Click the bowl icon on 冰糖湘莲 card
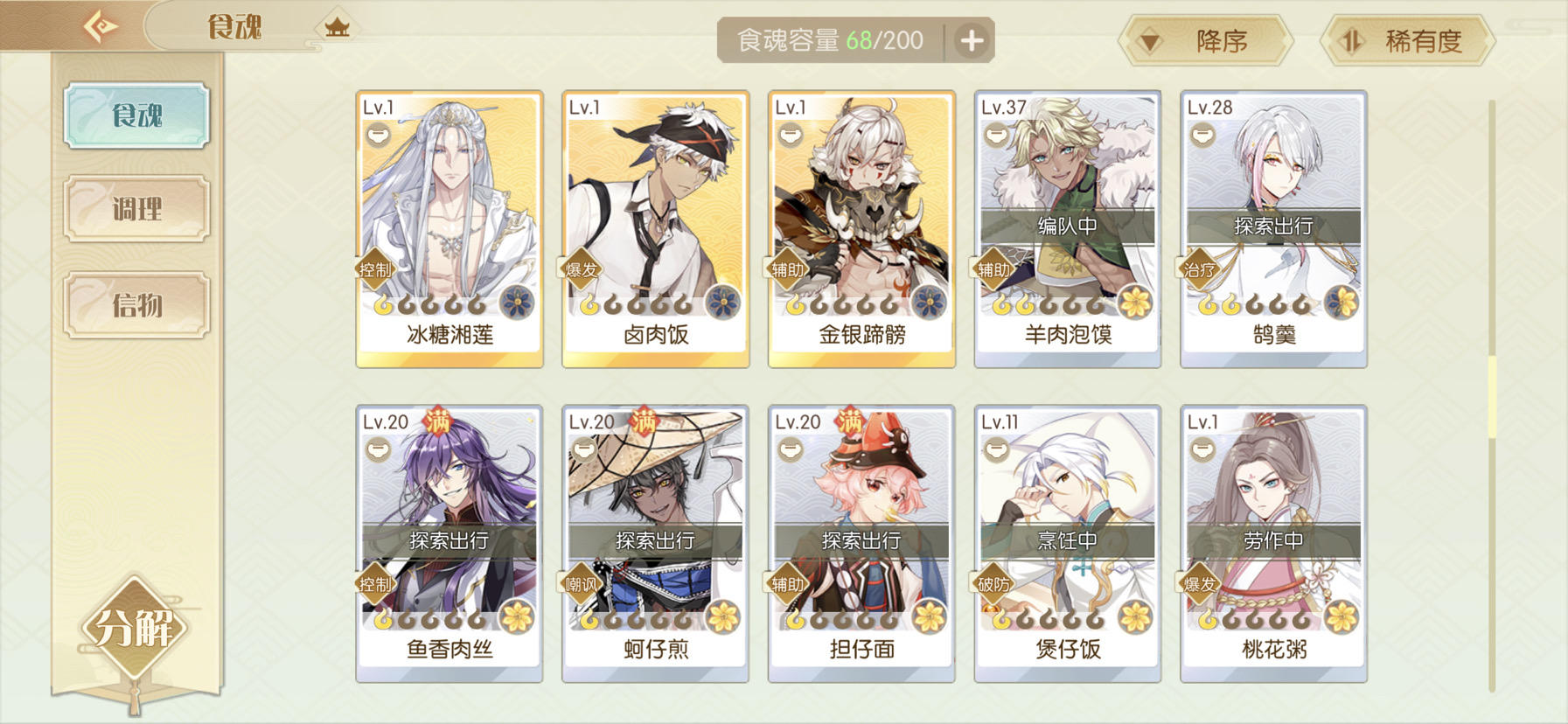Screen dimensions: 1568x724 click(x=378, y=136)
